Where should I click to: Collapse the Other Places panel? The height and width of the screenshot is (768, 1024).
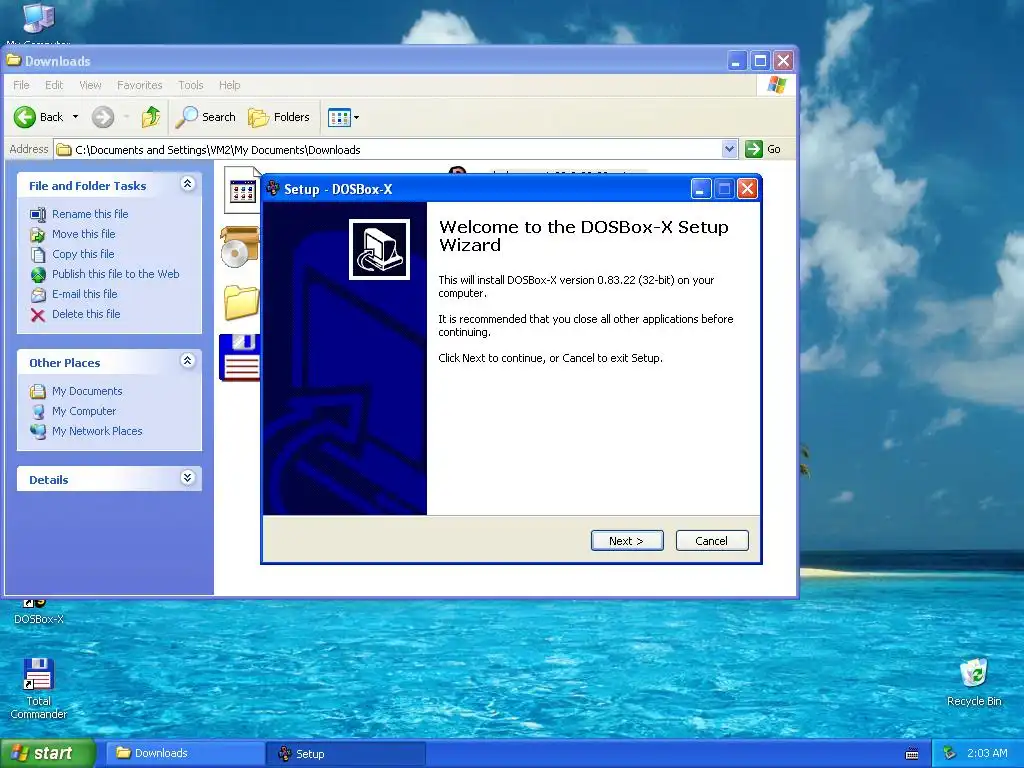pyautogui.click(x=187, y=360)
